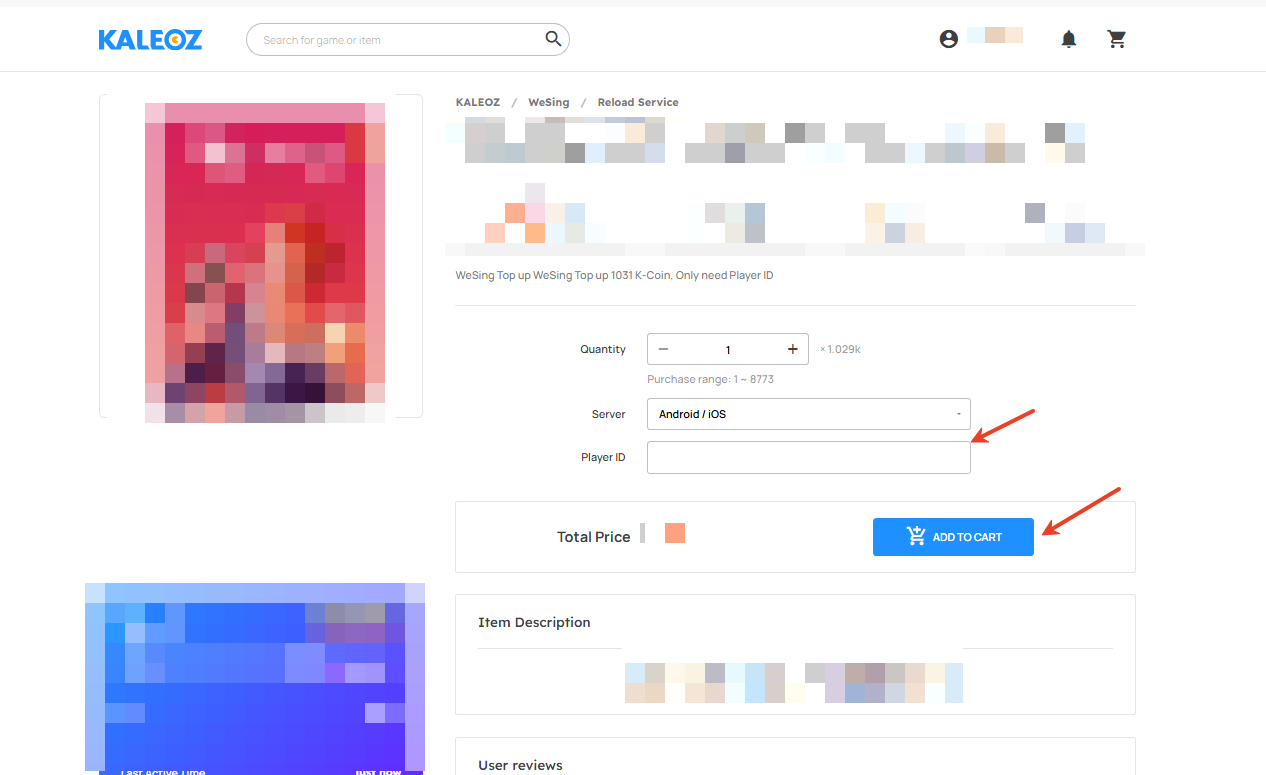The width and height of the screenshot is (1266, 775).
Task: Open the notifications bell
Action: pyautogui.click(x=1069, y=39)
